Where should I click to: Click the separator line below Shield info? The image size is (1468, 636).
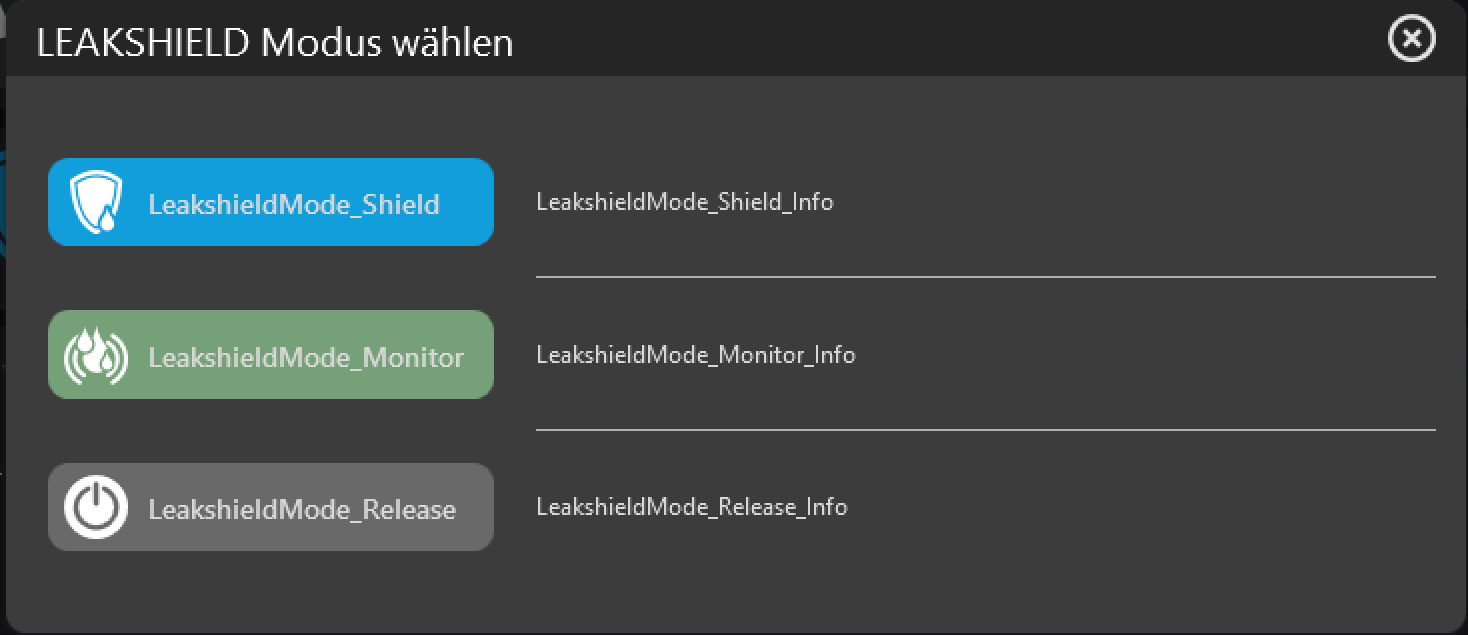(x=985, y=276)
